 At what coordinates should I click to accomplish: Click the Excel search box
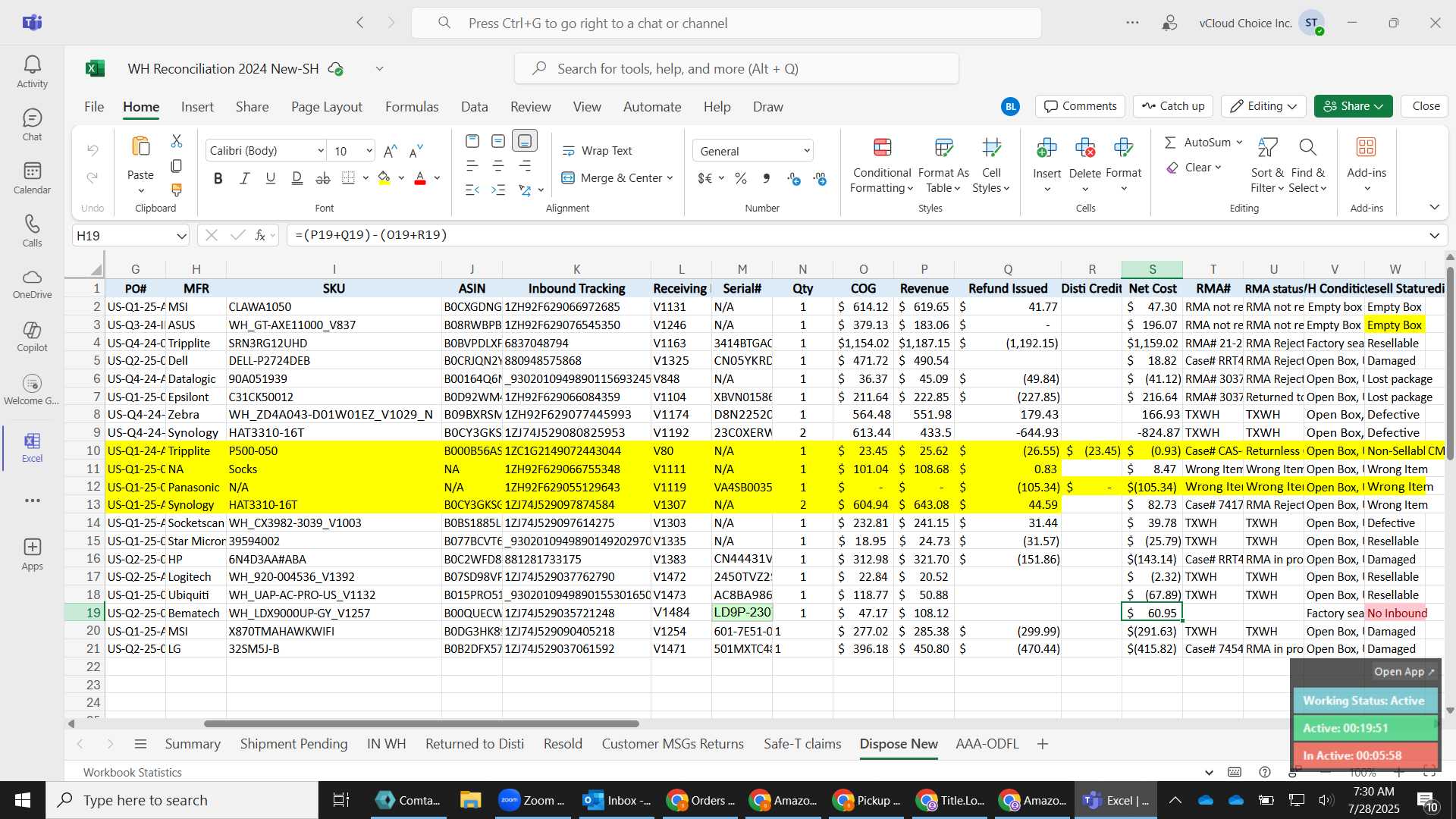[x=736, y=69]
